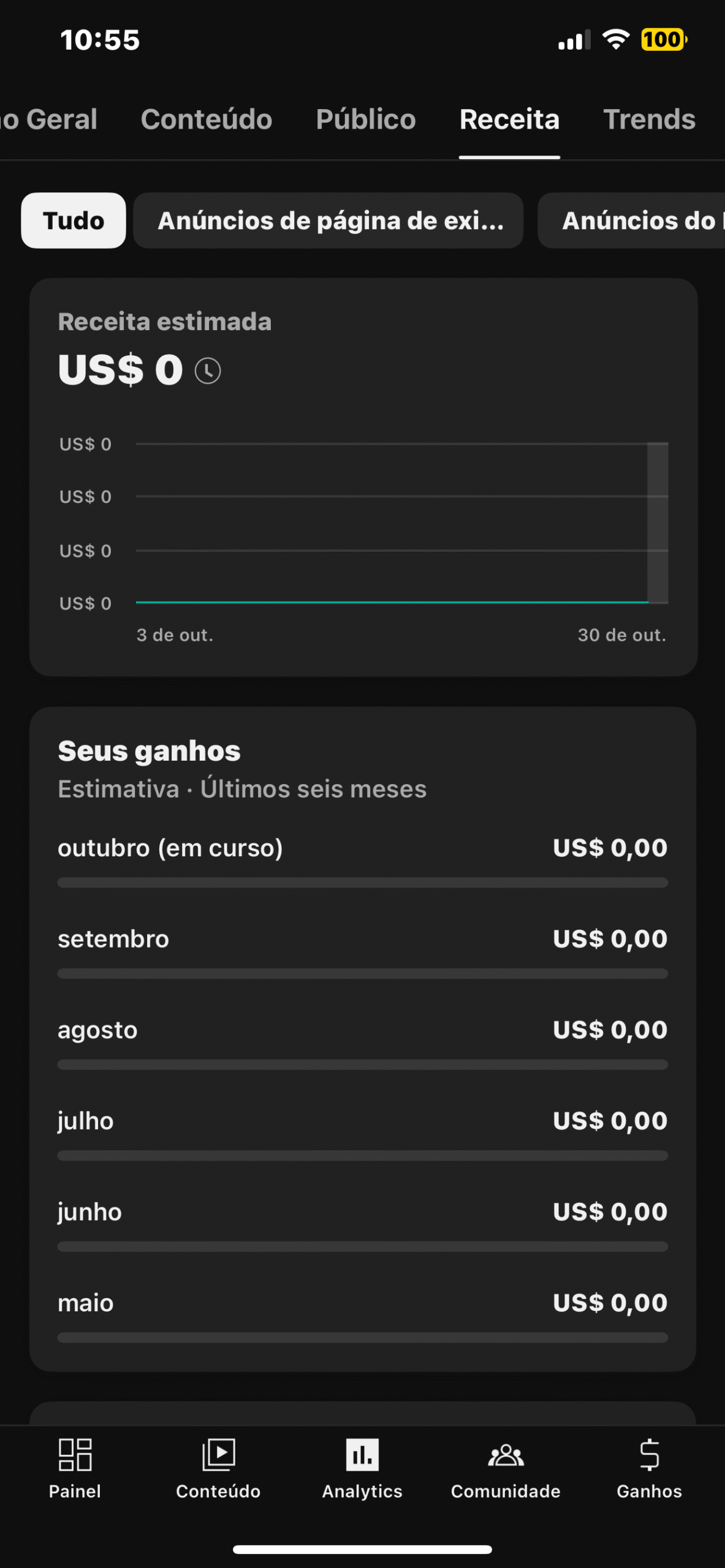Tap the outubro (em curso) earnings row
725x1568 pixels.
click(x=362, y=848)
